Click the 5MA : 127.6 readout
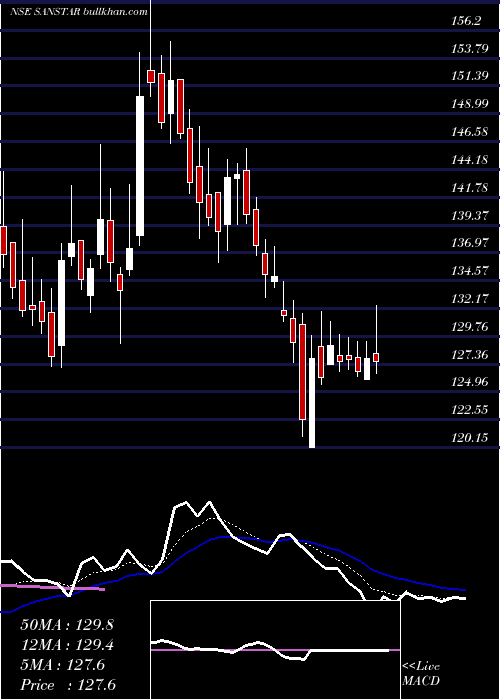500x700 pixels. pyautogui.click(x=63, y=665)
